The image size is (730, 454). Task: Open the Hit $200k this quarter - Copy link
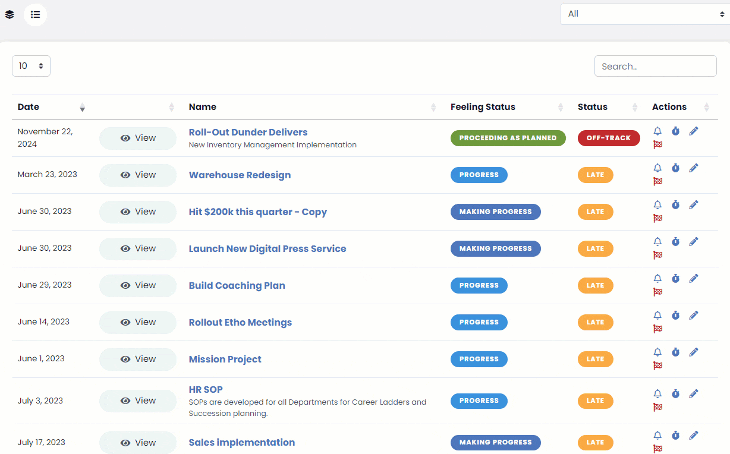pyautogui.click(x=257, y=212)
